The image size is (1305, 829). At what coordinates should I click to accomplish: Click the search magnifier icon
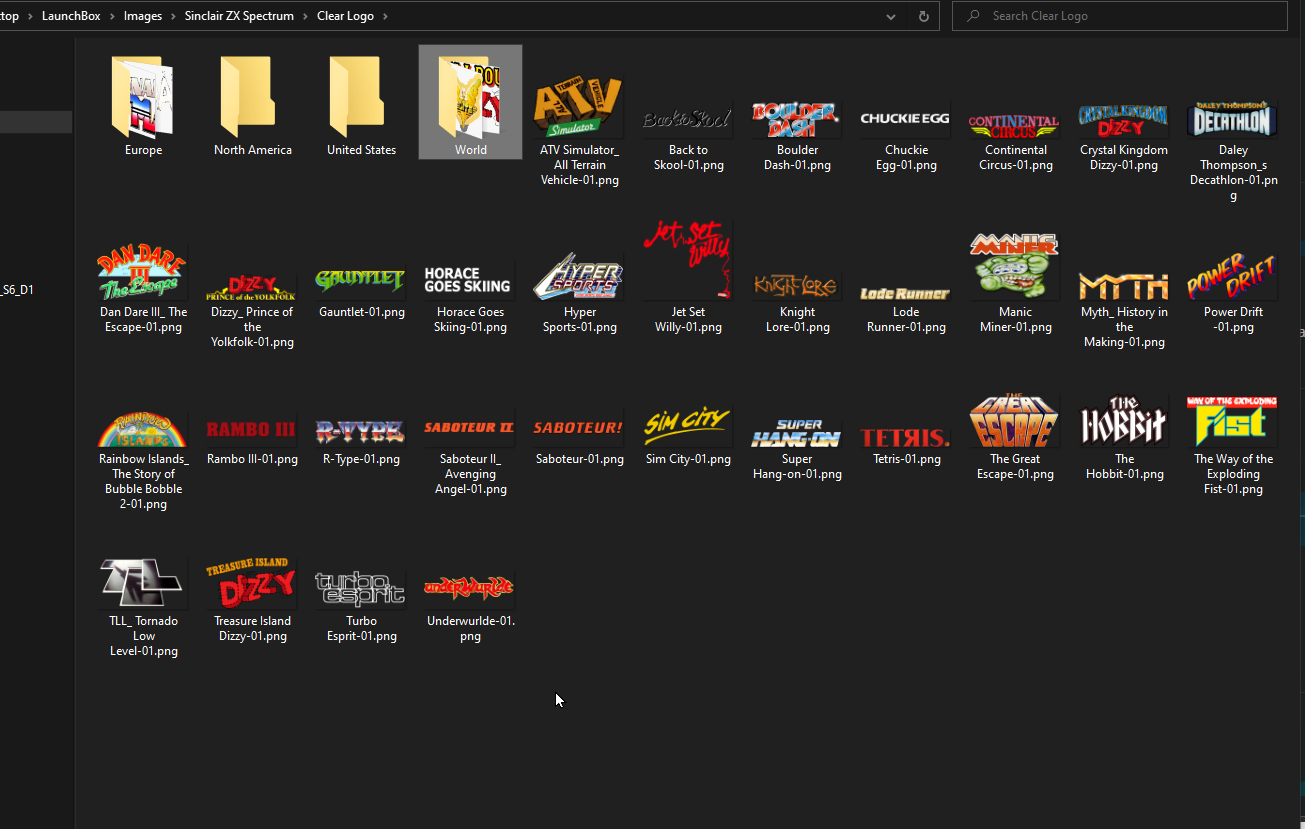(973, 16)
